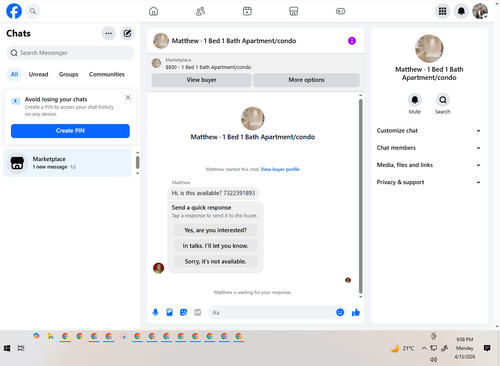Attach a file with the photo icon
The height and width of the screenshot is (366, 500).
click(x=169, y=312)
